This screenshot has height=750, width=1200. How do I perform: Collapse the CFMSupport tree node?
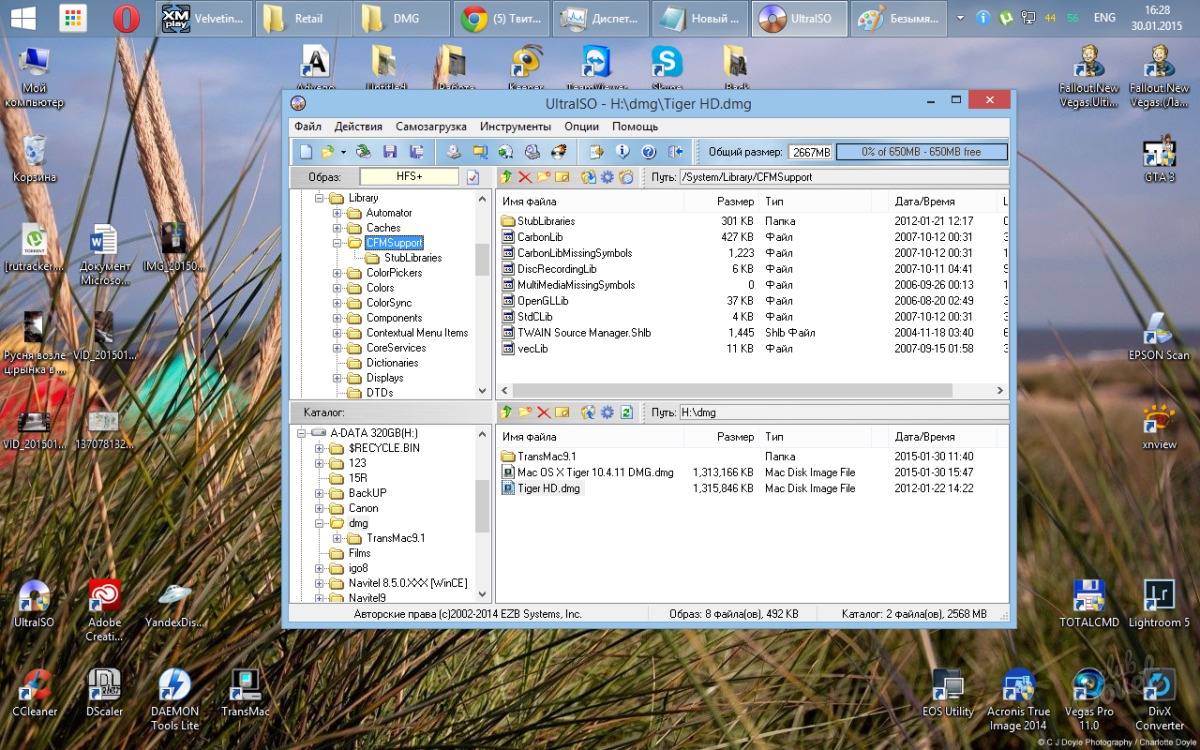[338, 243]
